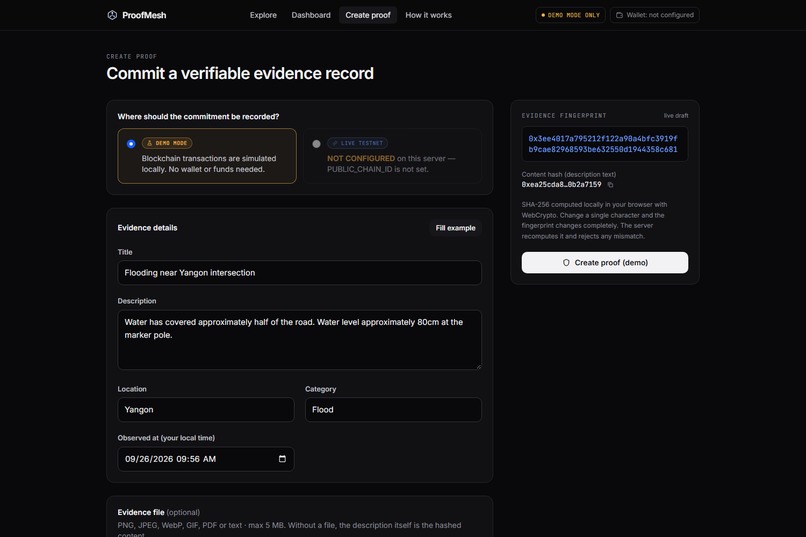
Task: Open the How it works page
Action: click(x=428, y=15)
